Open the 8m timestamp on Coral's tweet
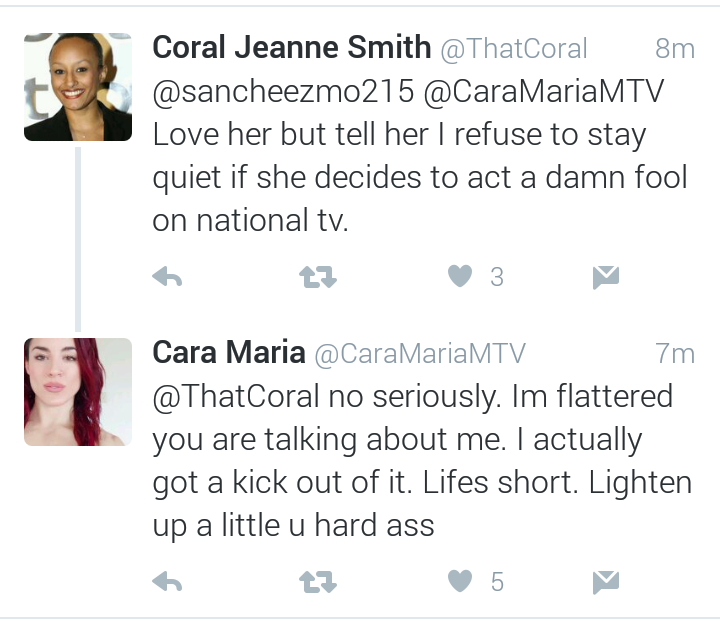Viewport: 720px width, 641px height. pyautogui.click(x=675, y=48)
